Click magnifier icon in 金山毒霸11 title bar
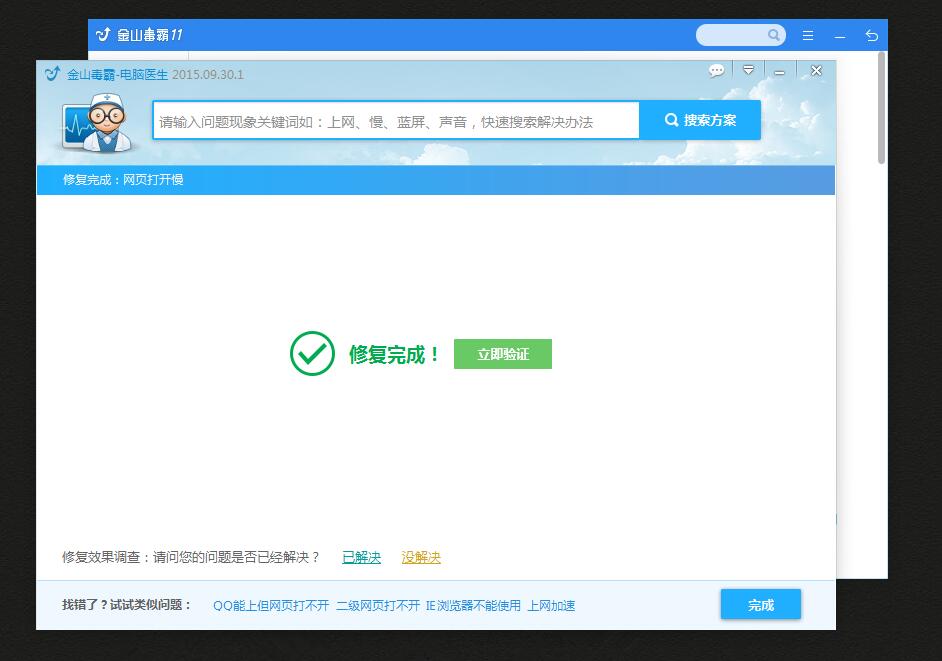The image size is (942, 661). pos(774,35)
